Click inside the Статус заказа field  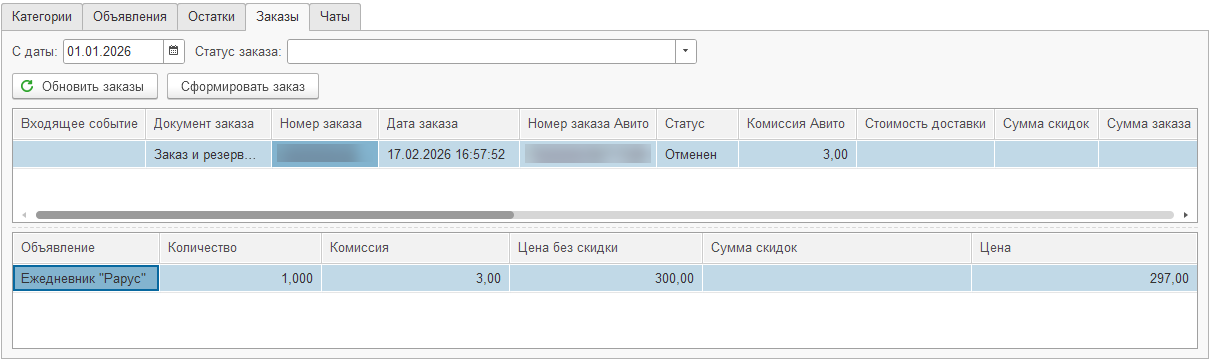(482, 51)
